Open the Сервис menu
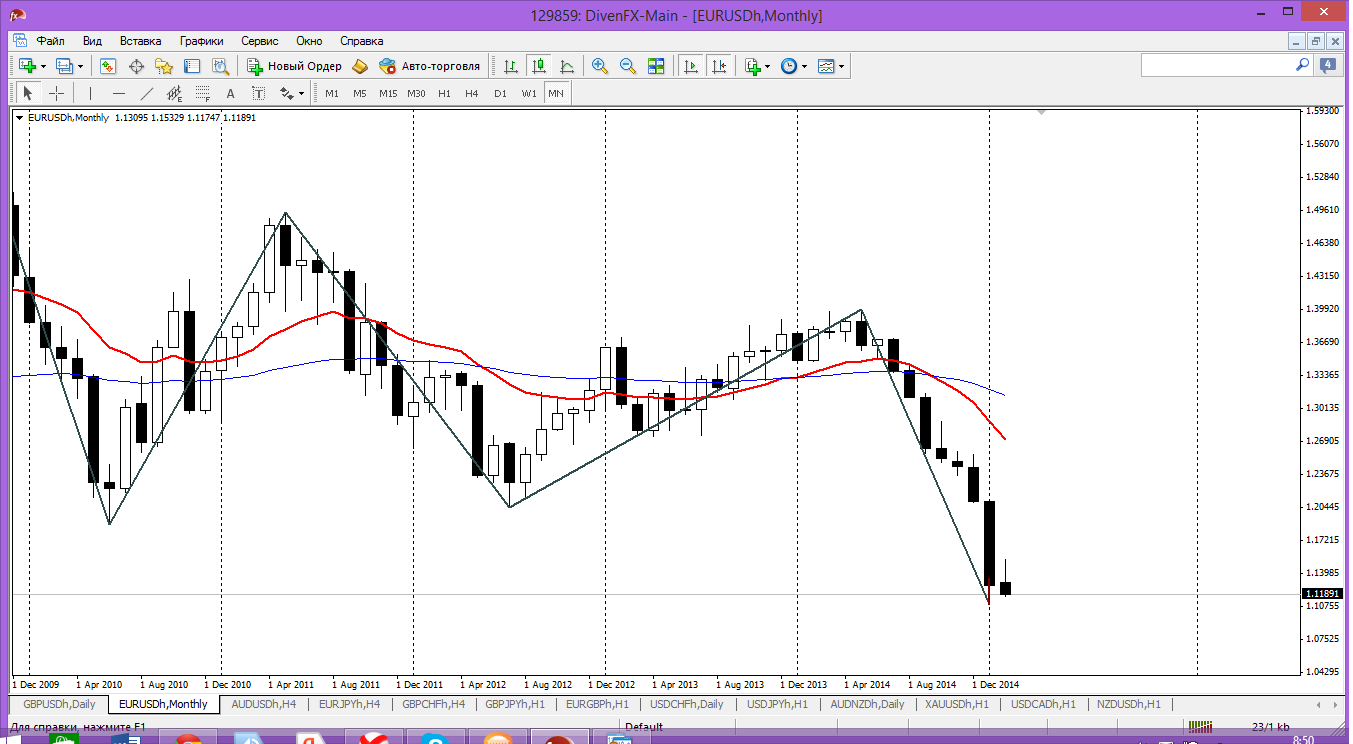 pyautogui.click(x=259, y=41)
